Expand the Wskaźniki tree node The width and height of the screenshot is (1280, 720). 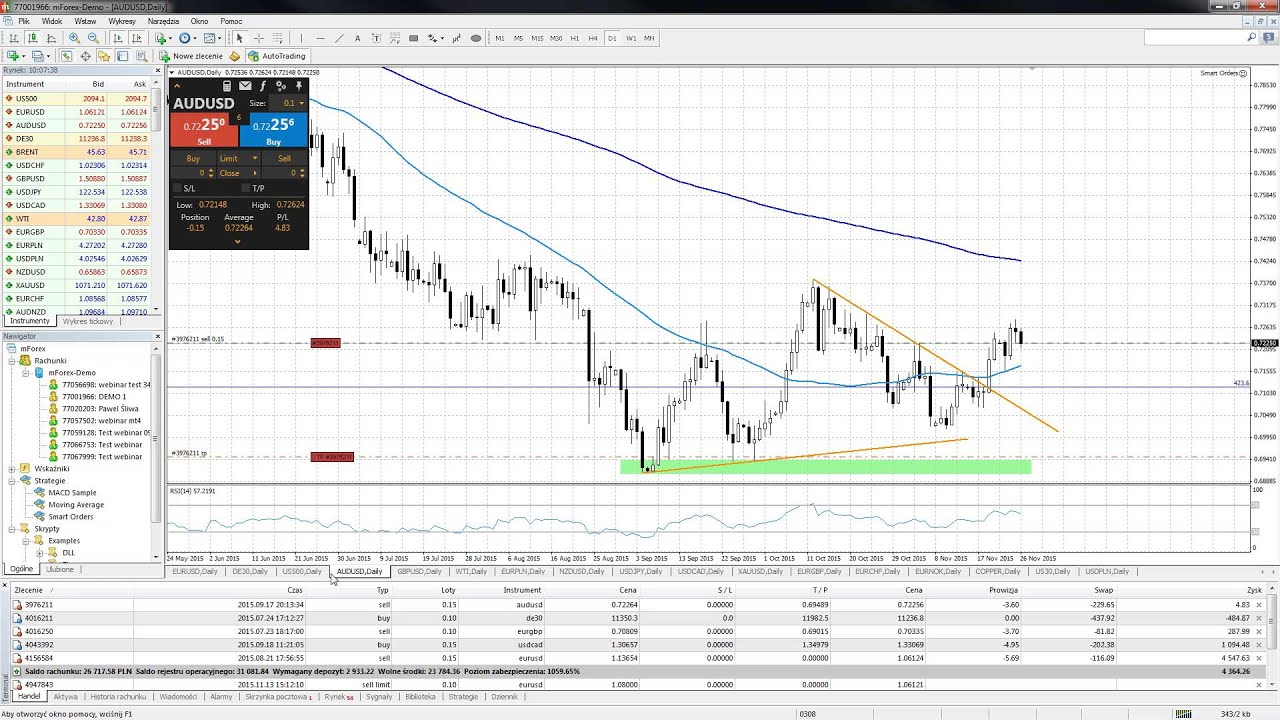point(13,468)
